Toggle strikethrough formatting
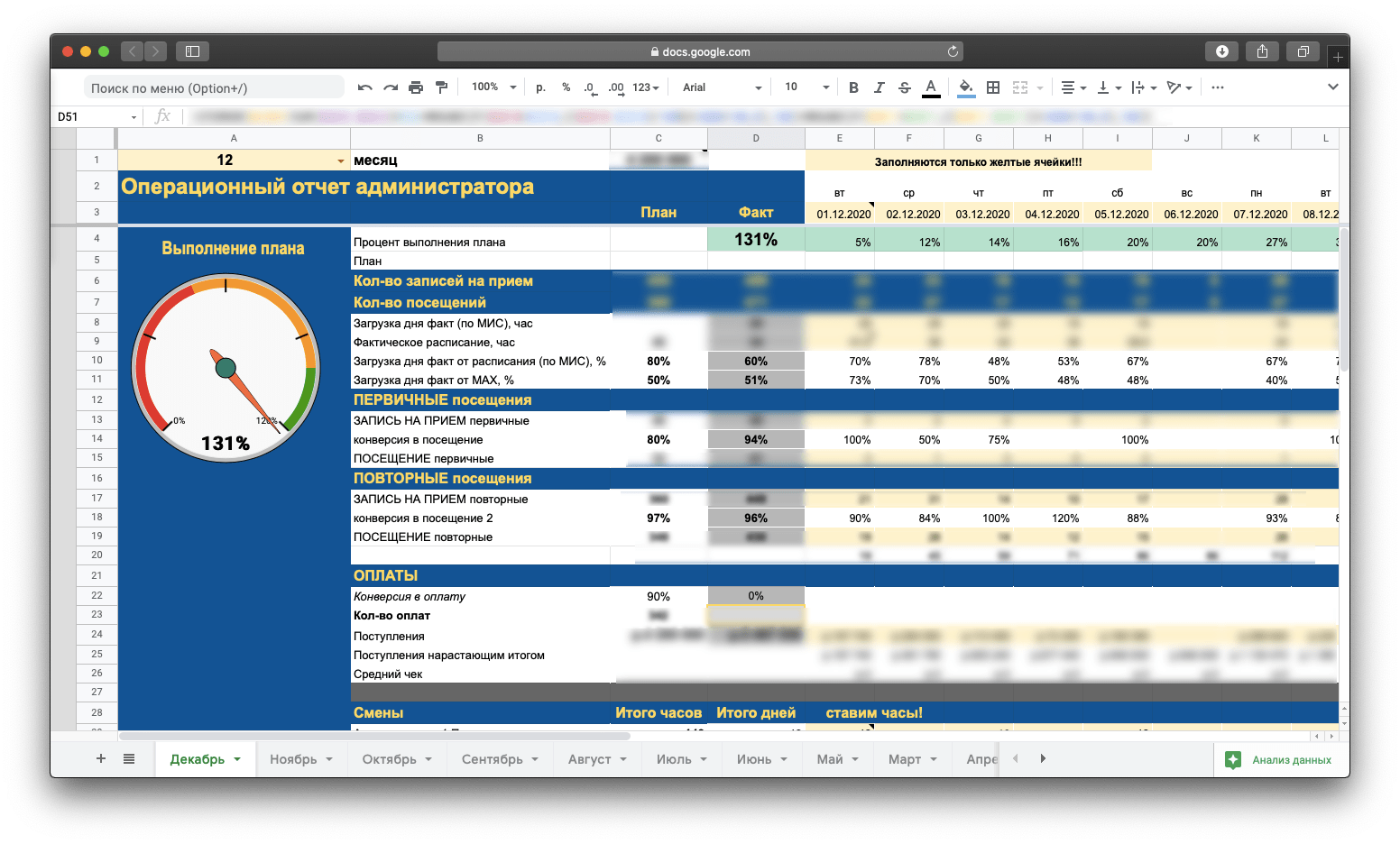Image resolution: width=1400 pixels, height=844 pixels. tap(904, 87)
